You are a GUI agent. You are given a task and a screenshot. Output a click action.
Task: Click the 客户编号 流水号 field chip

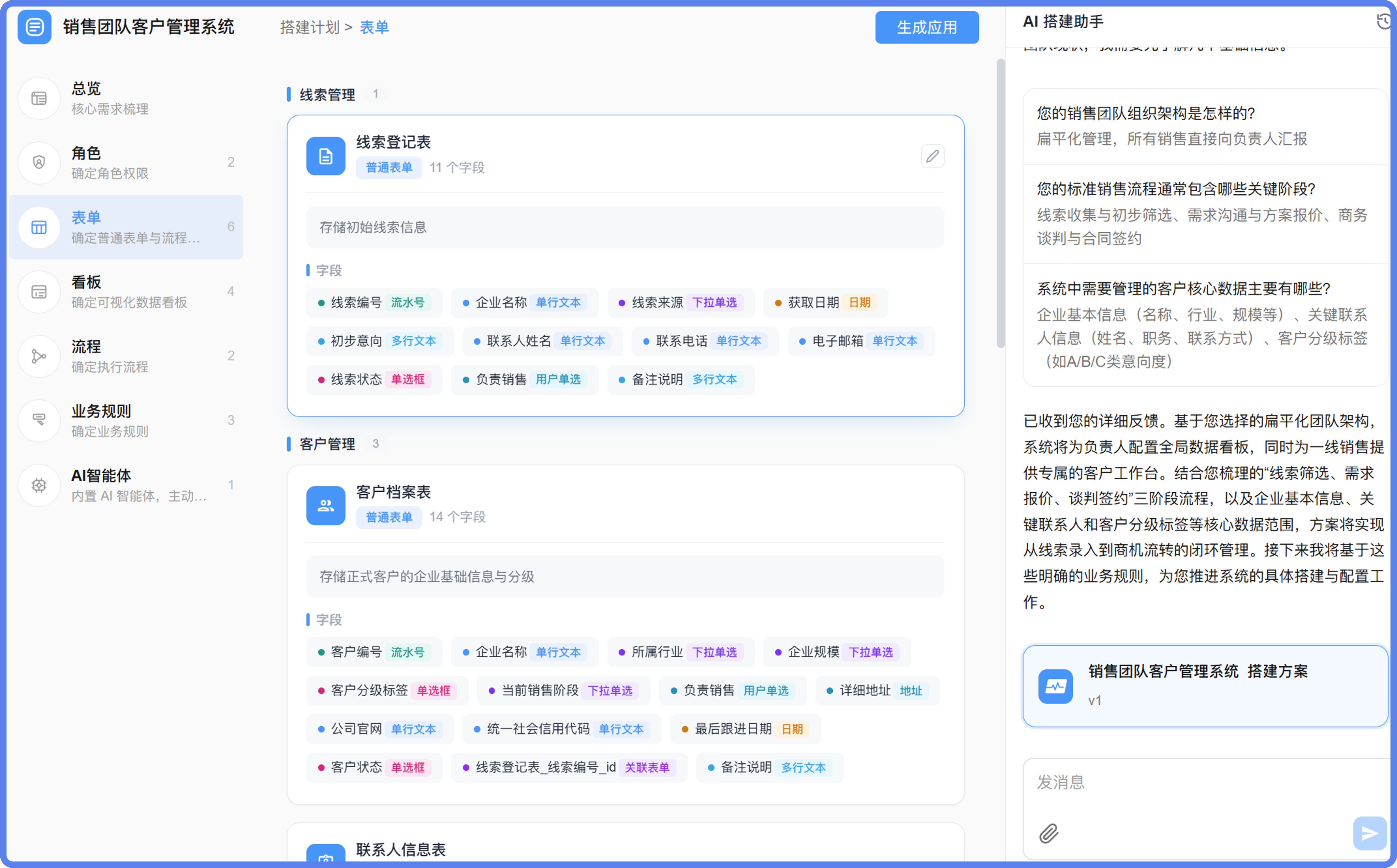[375, 652]
